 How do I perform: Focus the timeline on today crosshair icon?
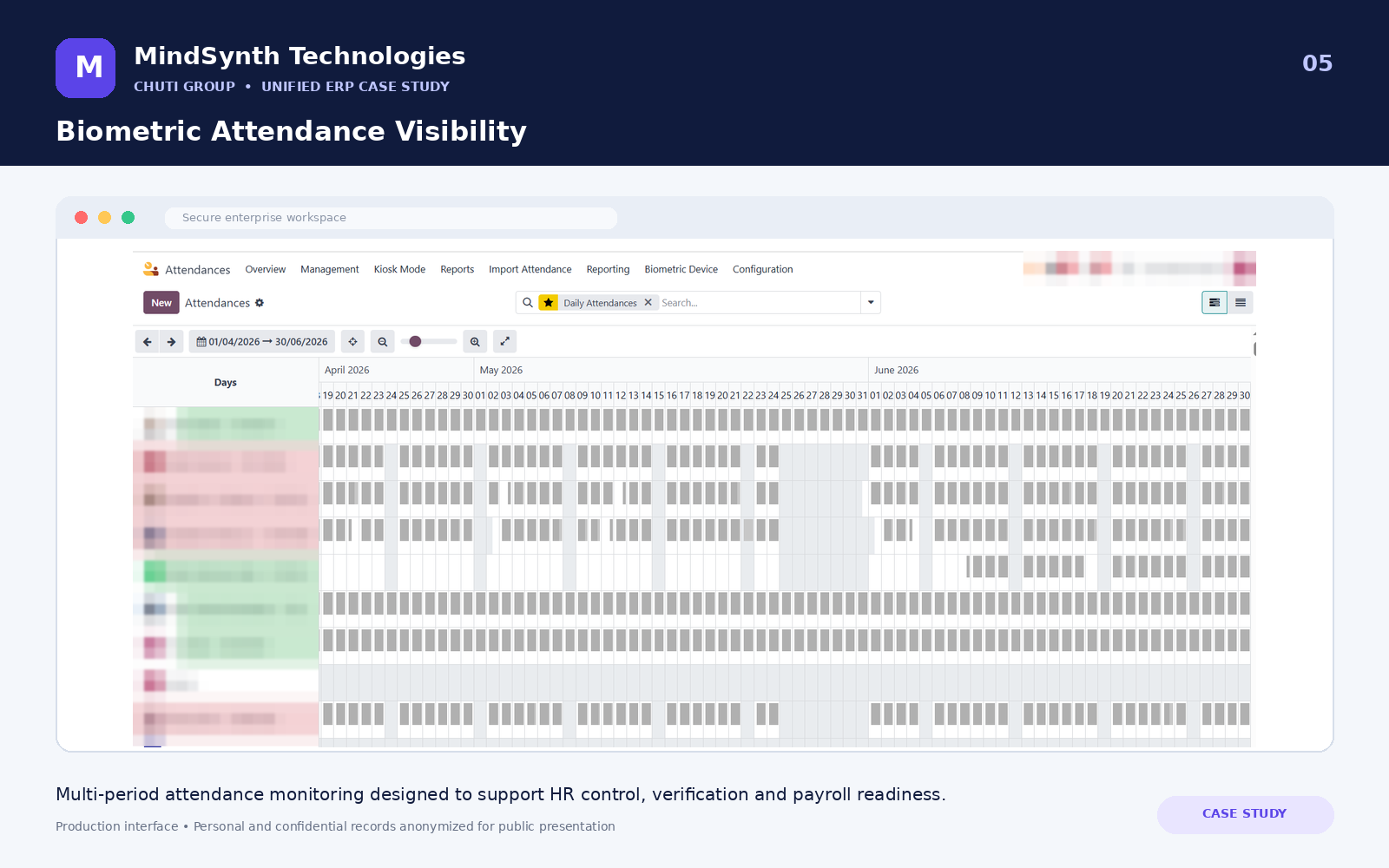(x=352, y=342)
